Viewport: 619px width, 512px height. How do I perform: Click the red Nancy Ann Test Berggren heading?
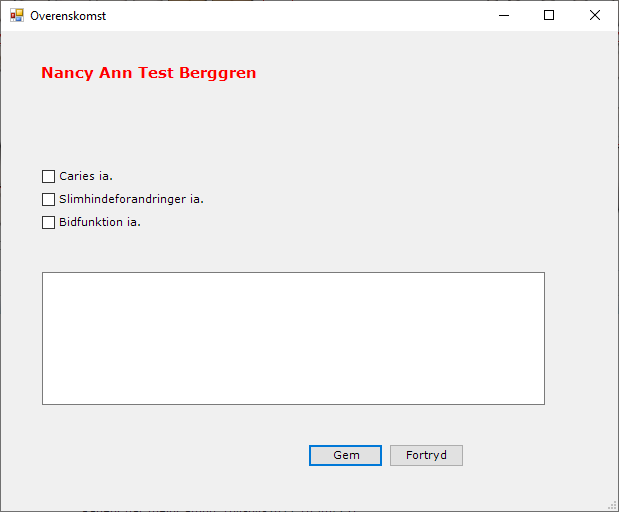pos(148,73)
